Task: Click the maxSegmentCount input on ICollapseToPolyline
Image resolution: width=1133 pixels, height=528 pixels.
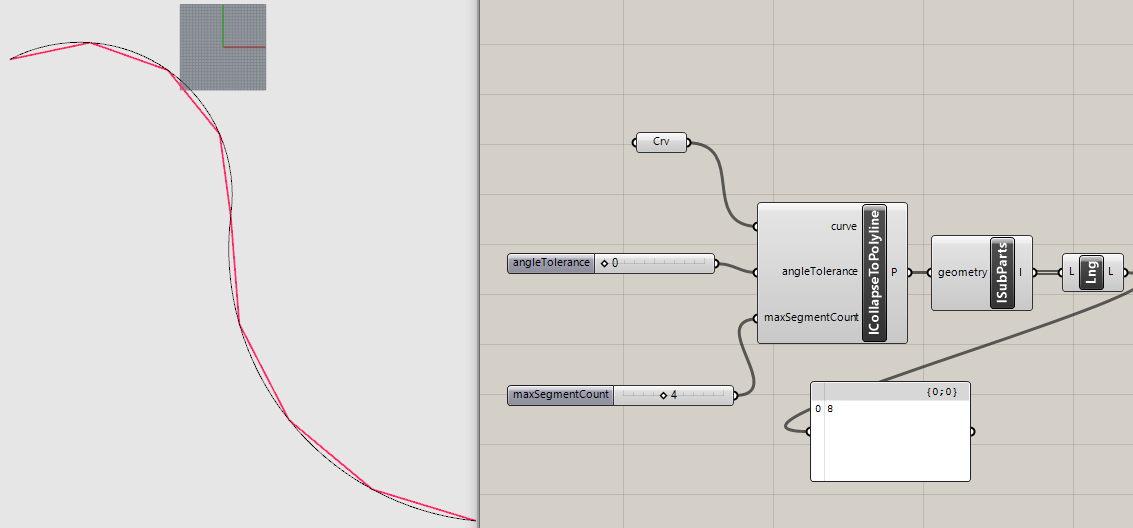Action: click(811, 317)
